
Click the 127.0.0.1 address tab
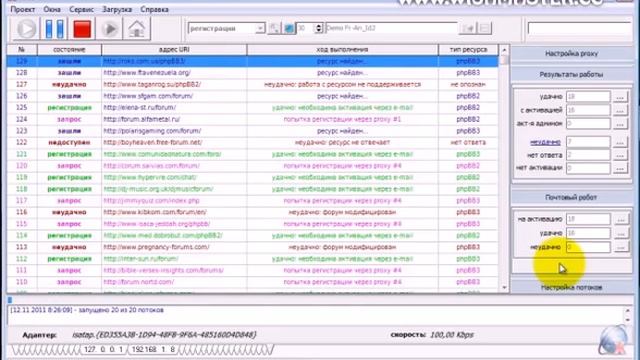(103, 350)
